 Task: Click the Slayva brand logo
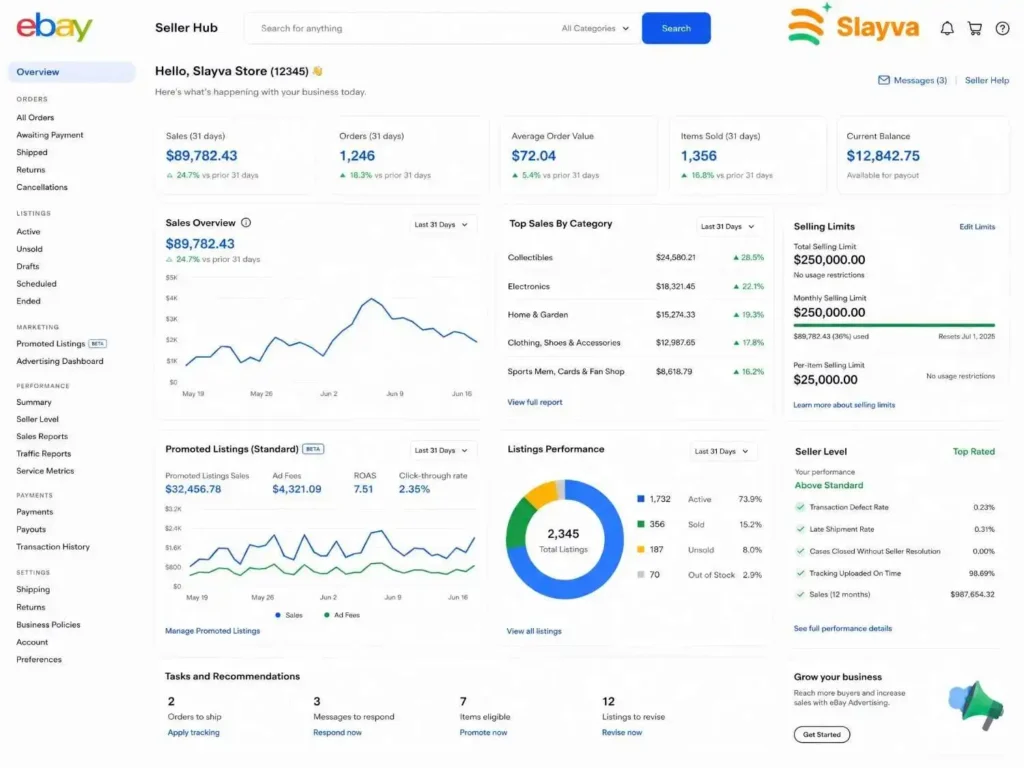(x=854, y=25)
